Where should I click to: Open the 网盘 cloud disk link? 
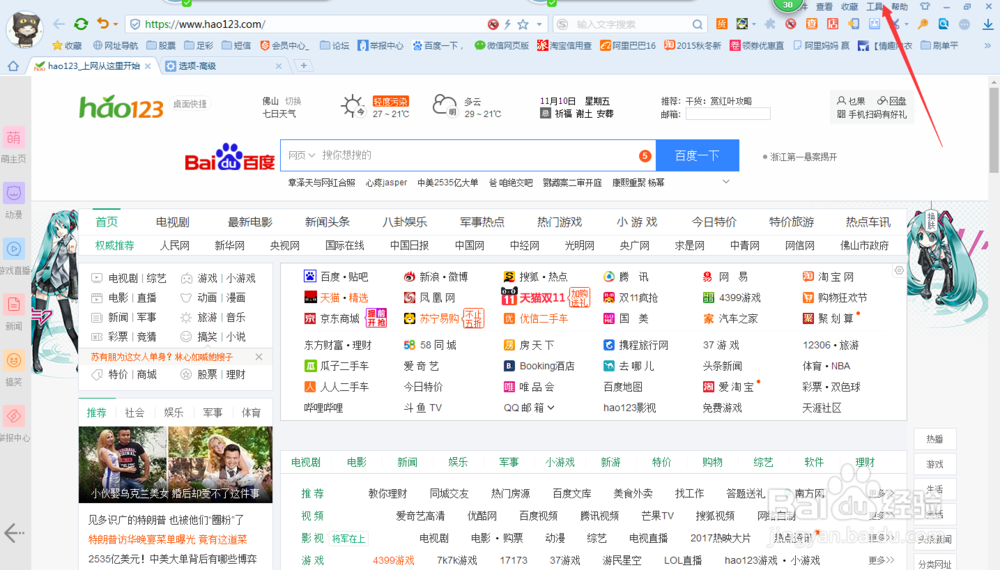click(x=892, y=101)
